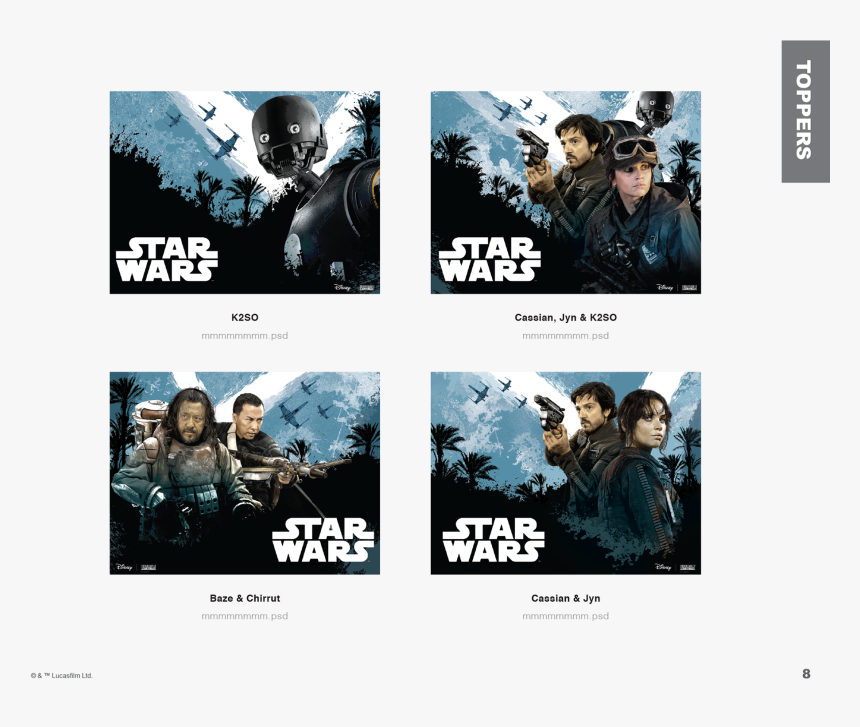The width and height of the screenshot is (860, 727).
Task: Click the Baze & Chirrut caption
Action: click(245, 598)
